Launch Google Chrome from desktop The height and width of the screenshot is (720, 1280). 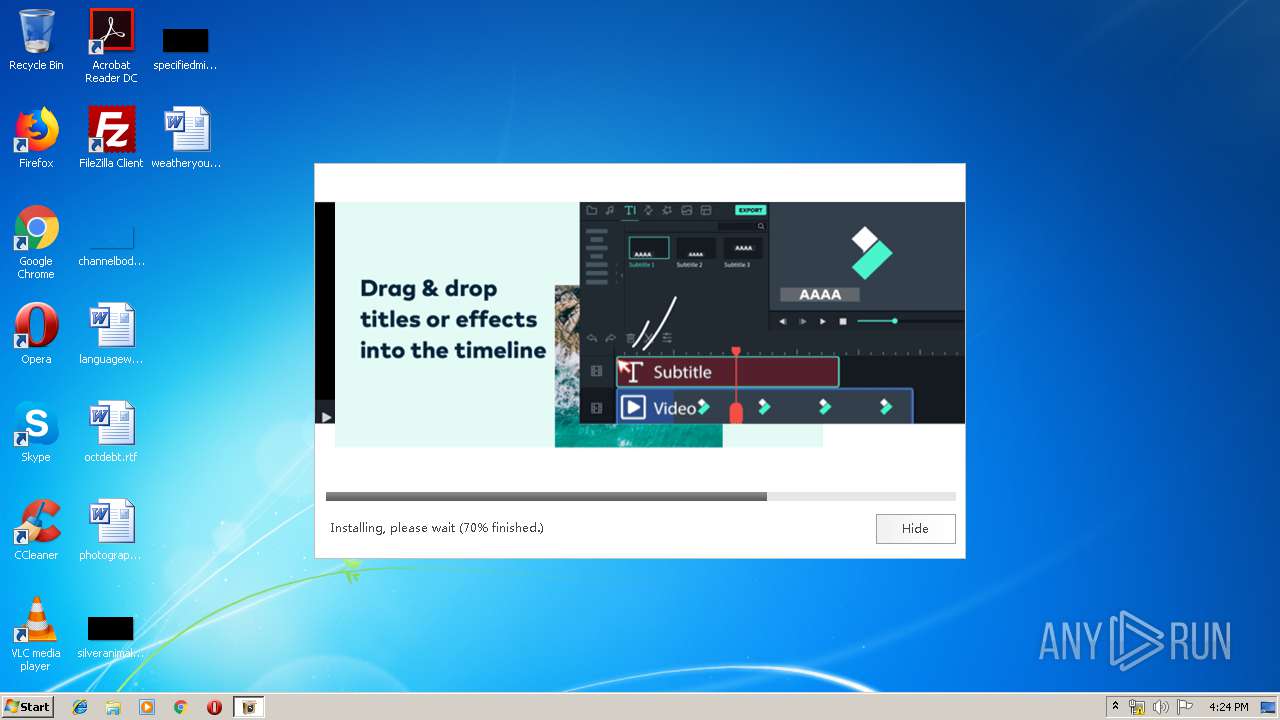pyautogui.click(x=36, y=242)
